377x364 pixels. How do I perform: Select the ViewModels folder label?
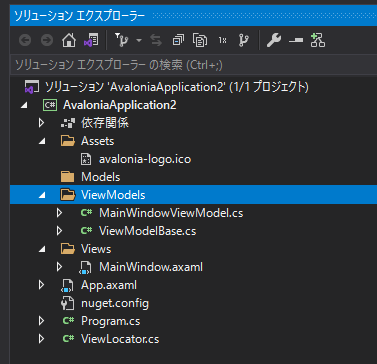pyautogui.click(x=113, y=195)
